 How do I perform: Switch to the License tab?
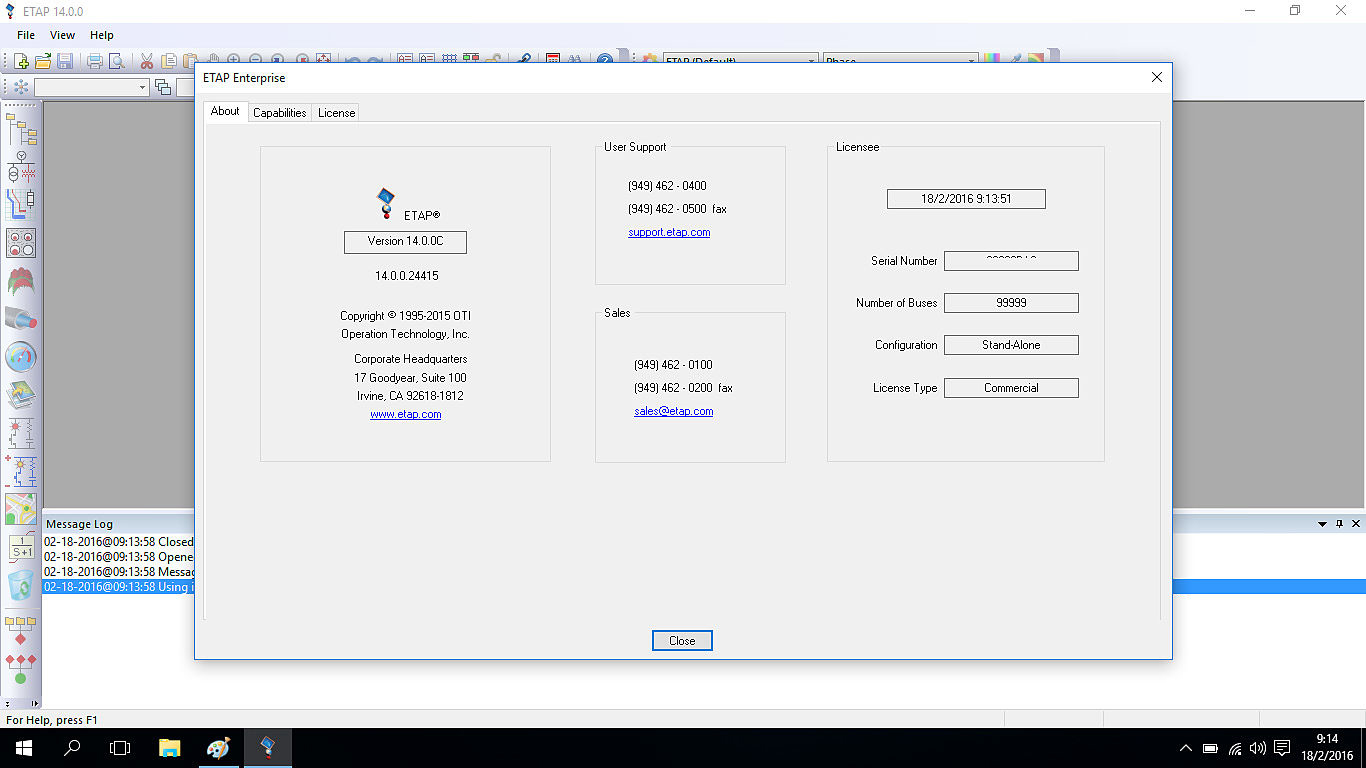[337, 113]
